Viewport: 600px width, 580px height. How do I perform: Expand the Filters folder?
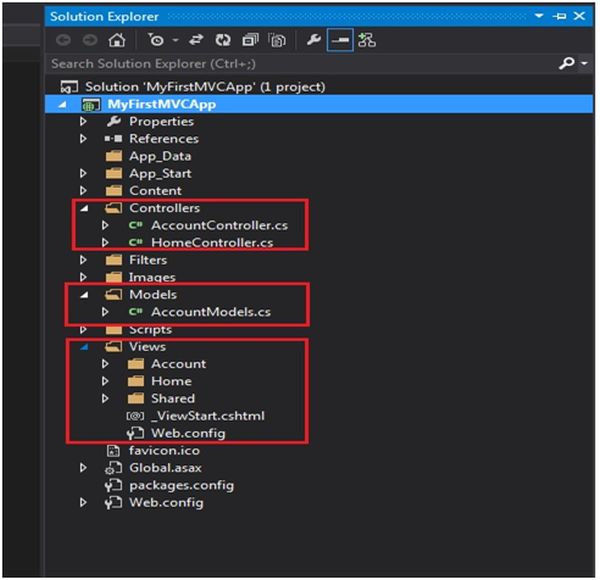tap(83, 260)
